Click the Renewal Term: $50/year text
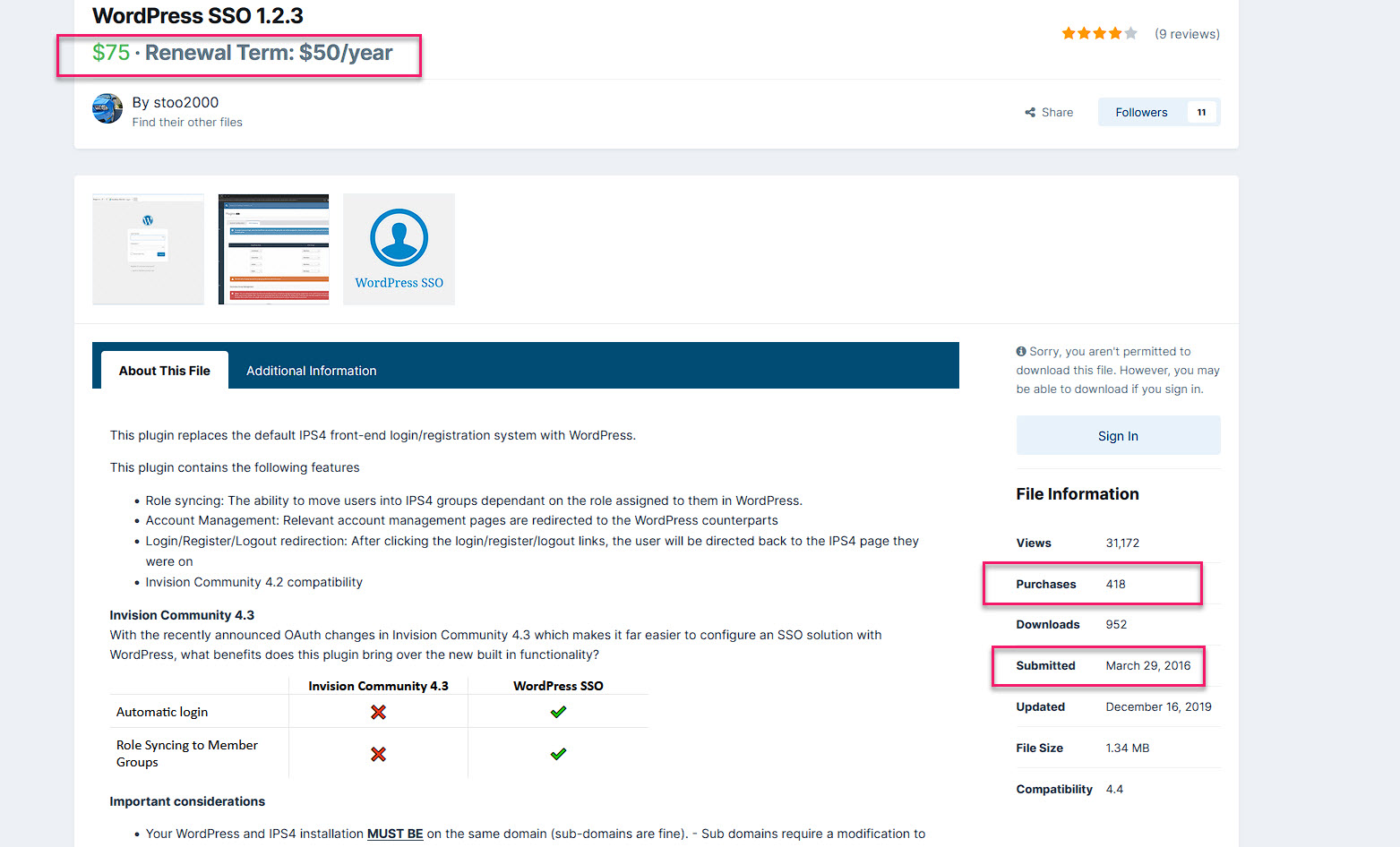Image resolution: width=1400 pixels, height=847 pixels. coord(269,53)
